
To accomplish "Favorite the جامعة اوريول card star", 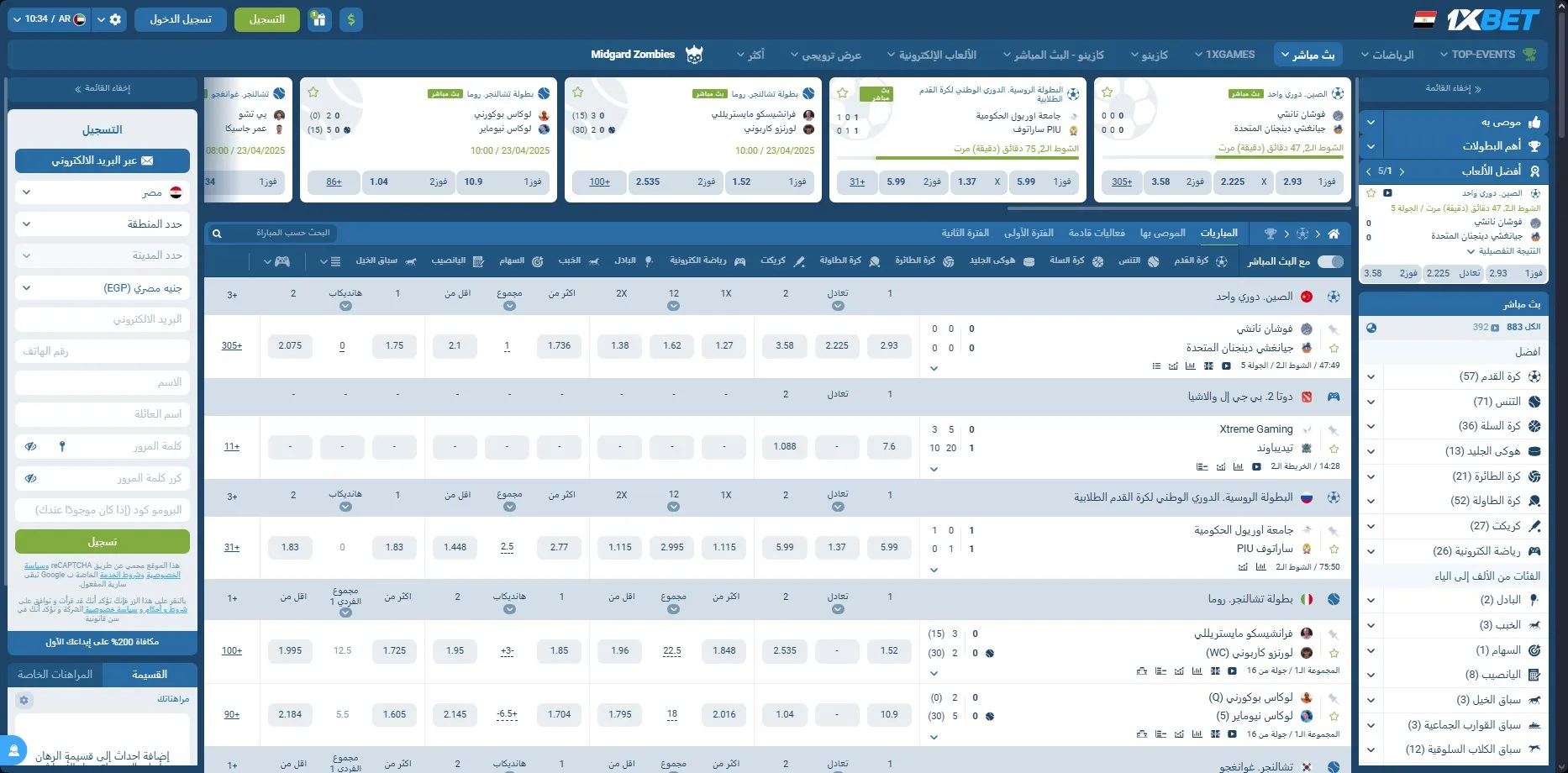I will click(843, 92).
